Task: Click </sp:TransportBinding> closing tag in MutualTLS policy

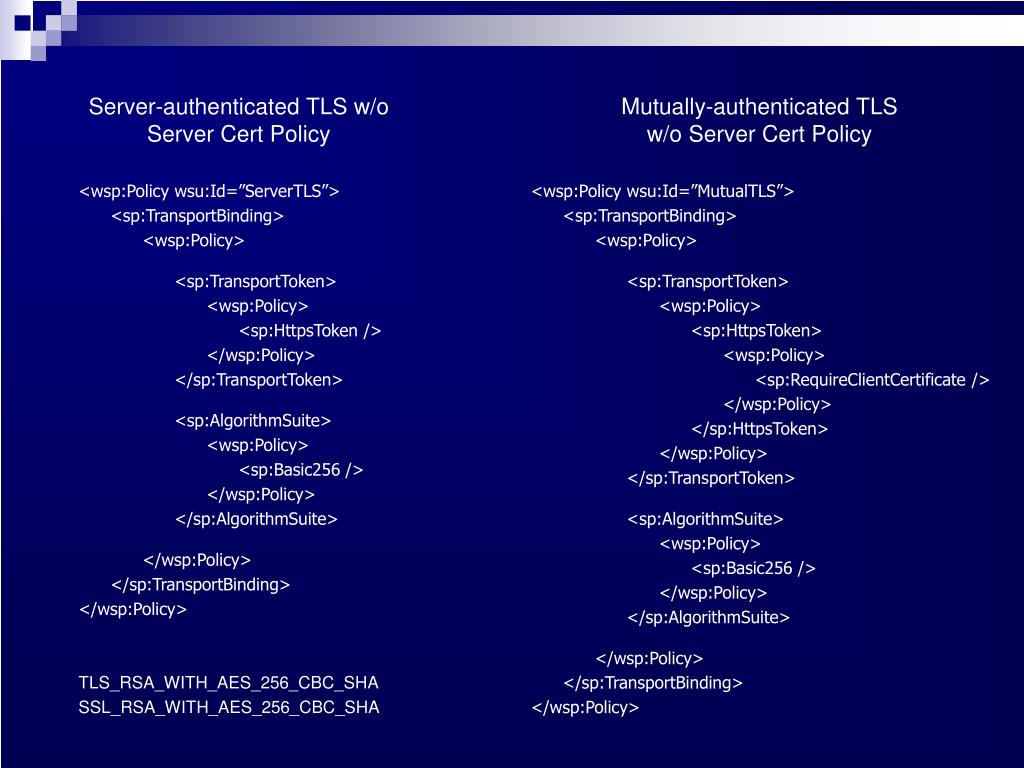Action: (653, 683)
